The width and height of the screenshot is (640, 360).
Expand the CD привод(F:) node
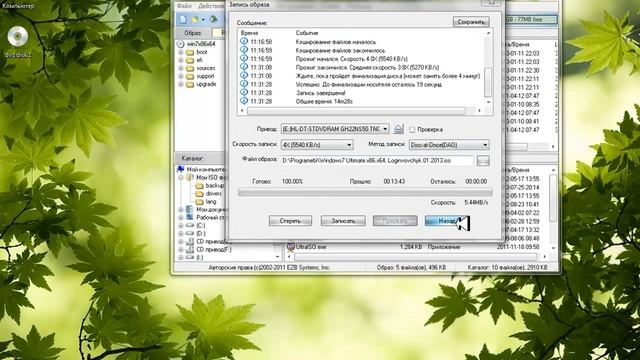pyautogui.click(x=181, y=249)
